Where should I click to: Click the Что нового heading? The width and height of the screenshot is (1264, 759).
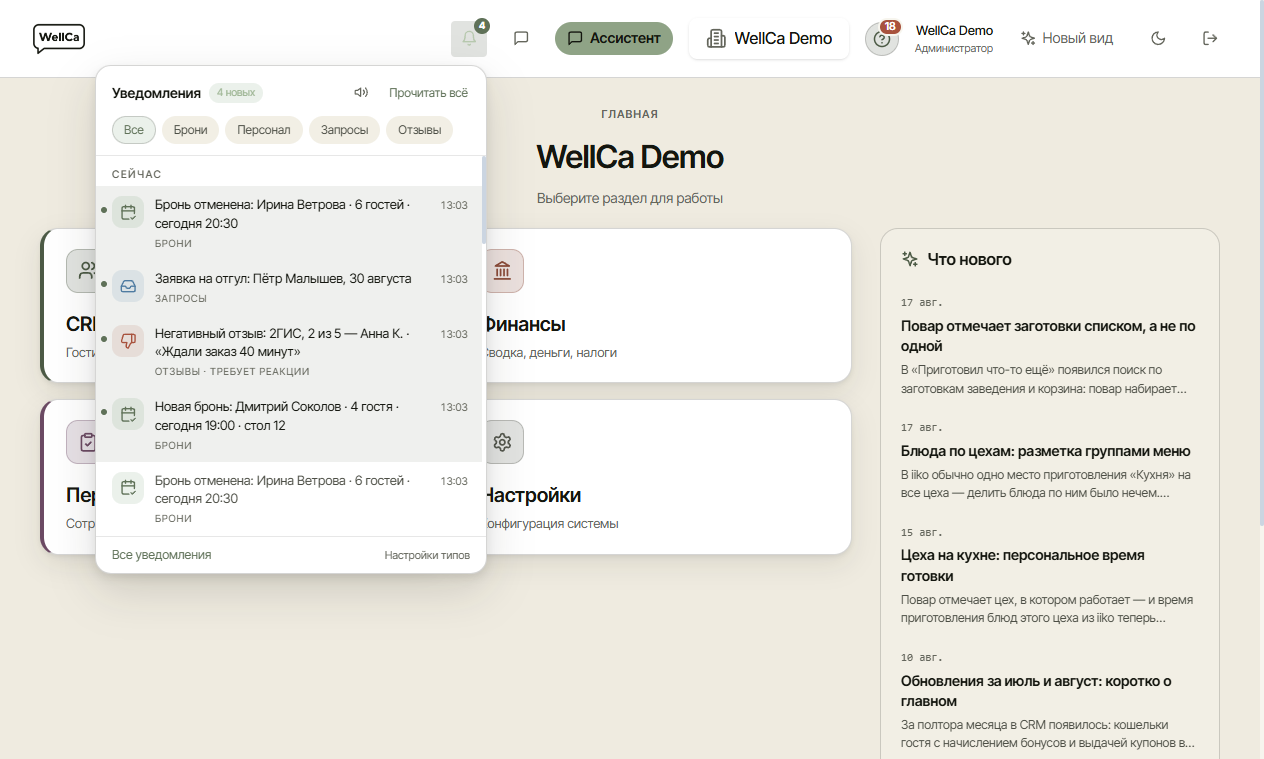tap(969, 260)
